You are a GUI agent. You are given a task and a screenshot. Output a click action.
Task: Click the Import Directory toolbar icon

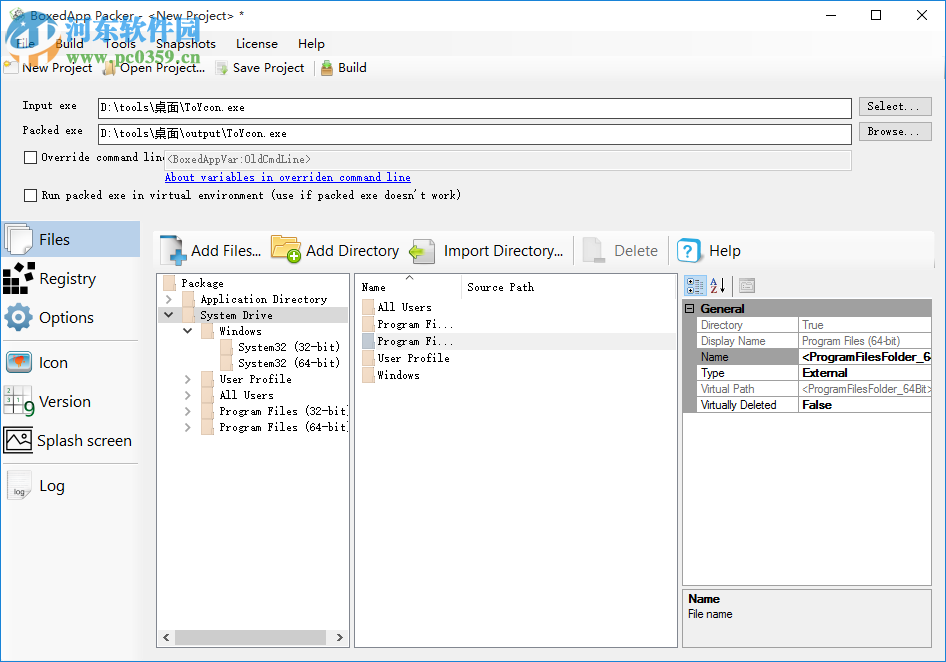(421, 250)
